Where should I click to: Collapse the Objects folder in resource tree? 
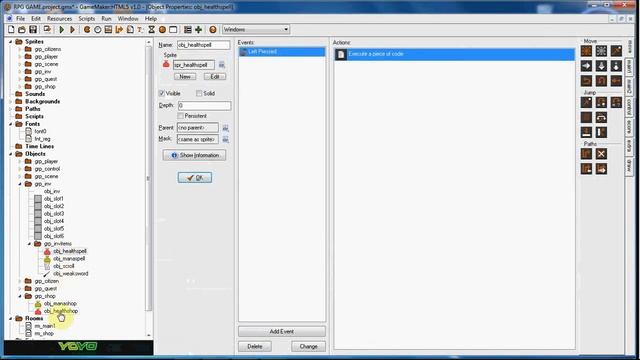tap(11, 154)
